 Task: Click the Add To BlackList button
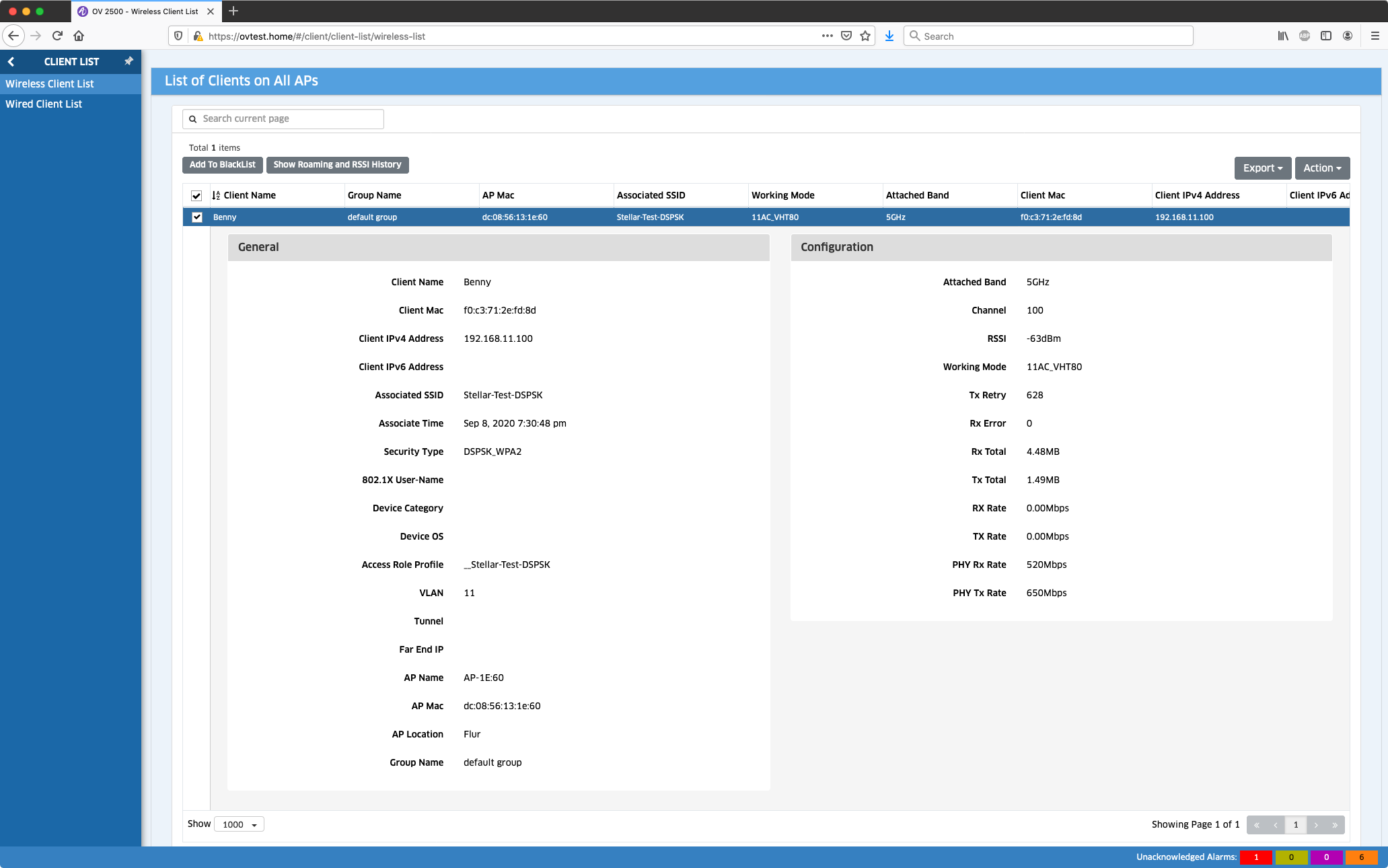click(222, 165)
